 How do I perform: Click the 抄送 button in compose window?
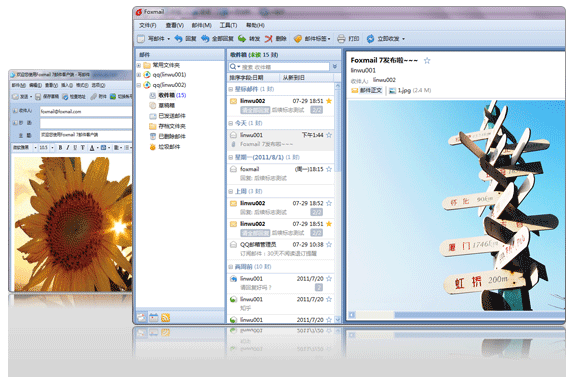(23, 123)
